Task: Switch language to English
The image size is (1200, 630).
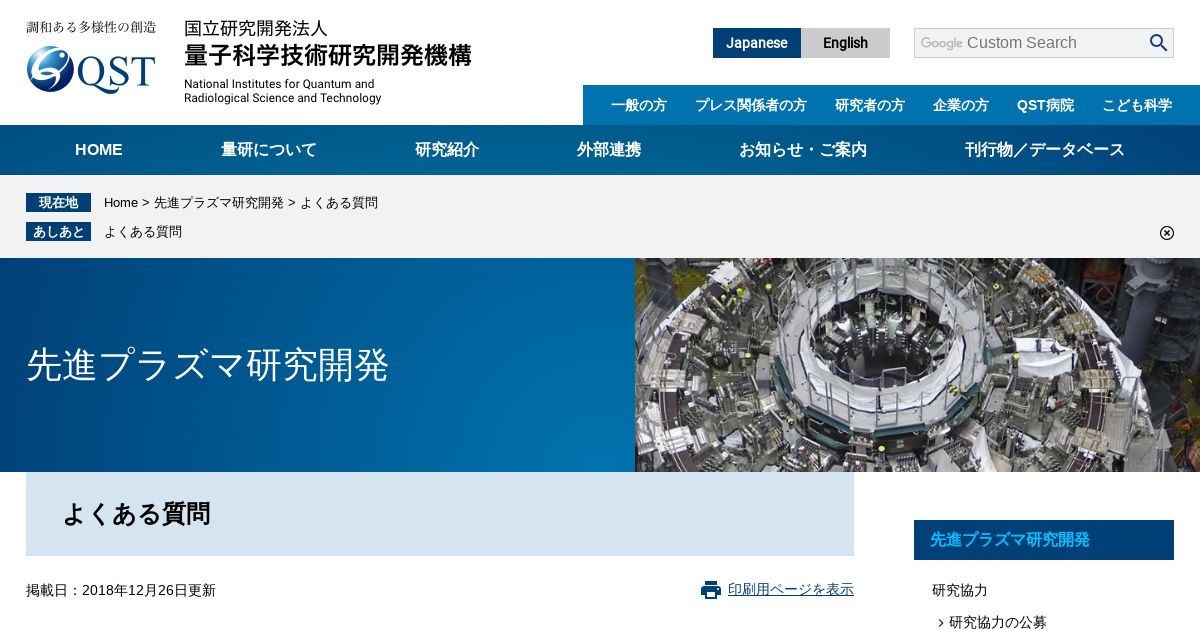Action: click(845, 43)
